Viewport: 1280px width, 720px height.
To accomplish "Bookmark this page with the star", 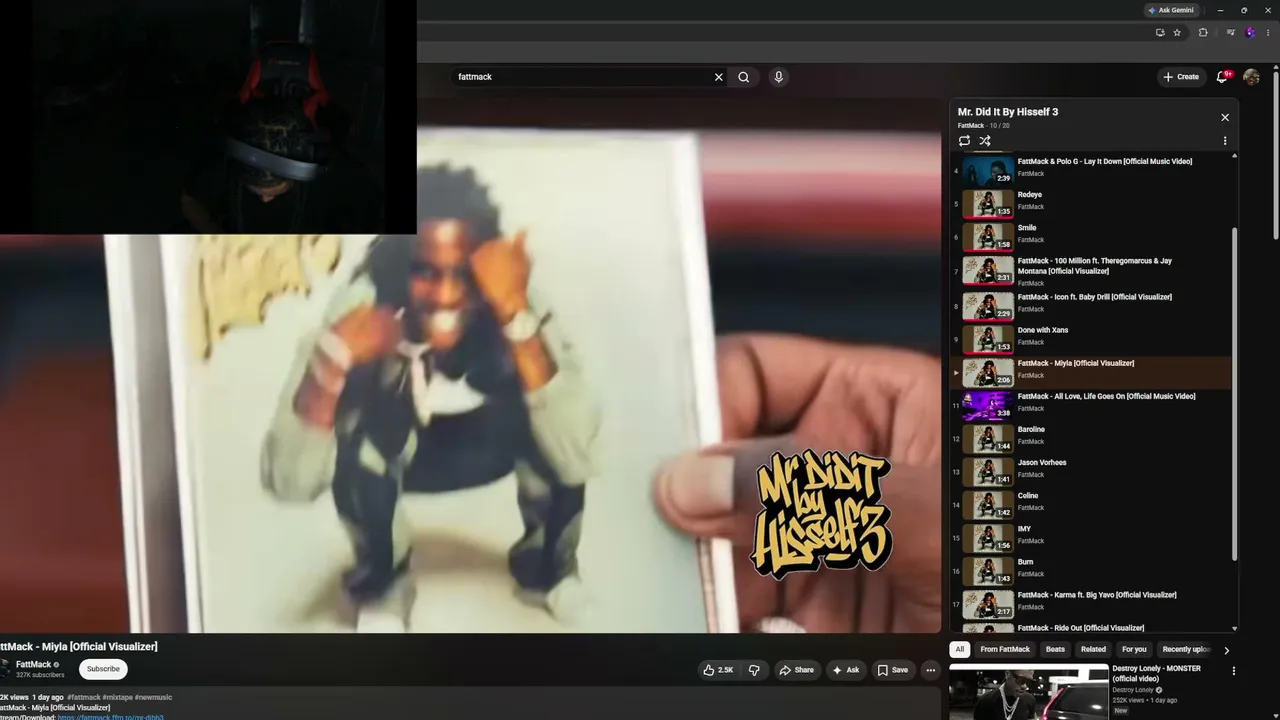I will pyautogui.click(x=1177, y=33).
